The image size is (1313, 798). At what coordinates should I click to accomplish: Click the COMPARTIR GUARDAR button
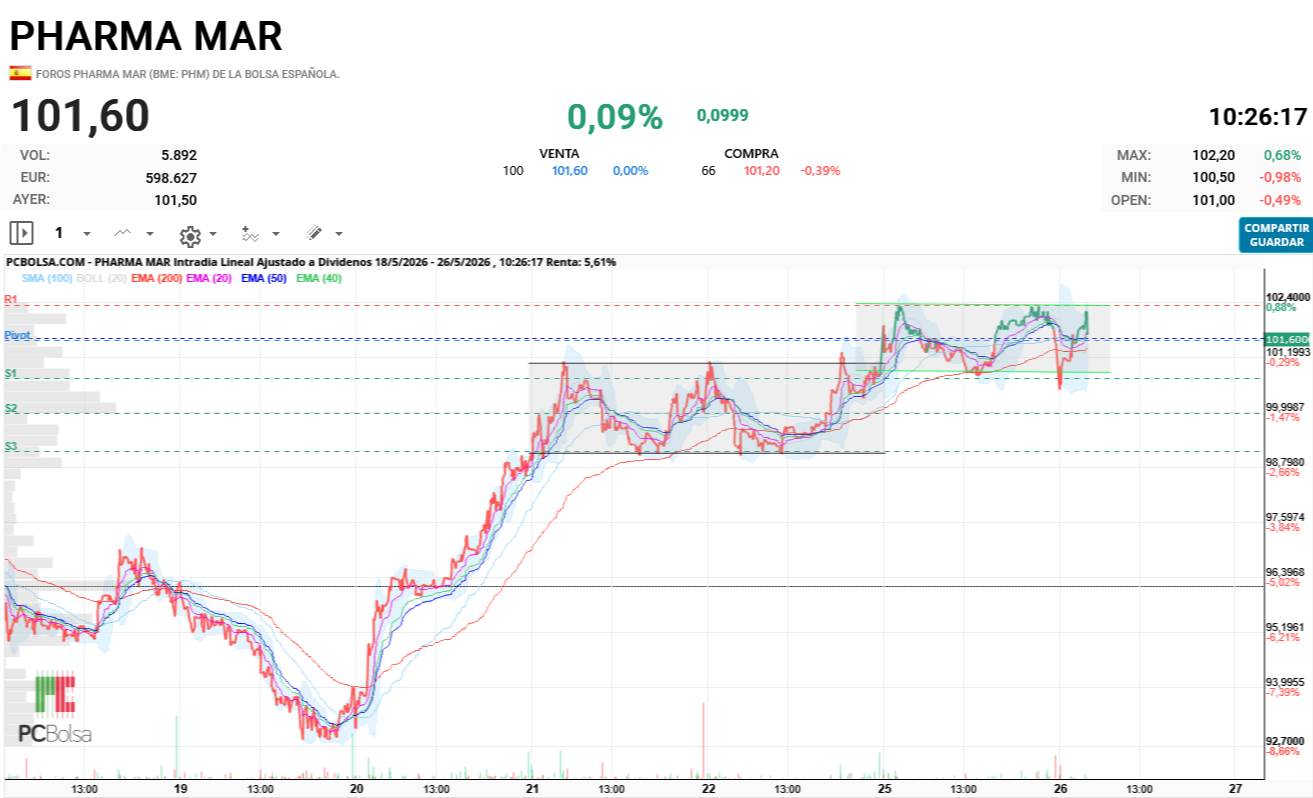(x=1276, y=235)
